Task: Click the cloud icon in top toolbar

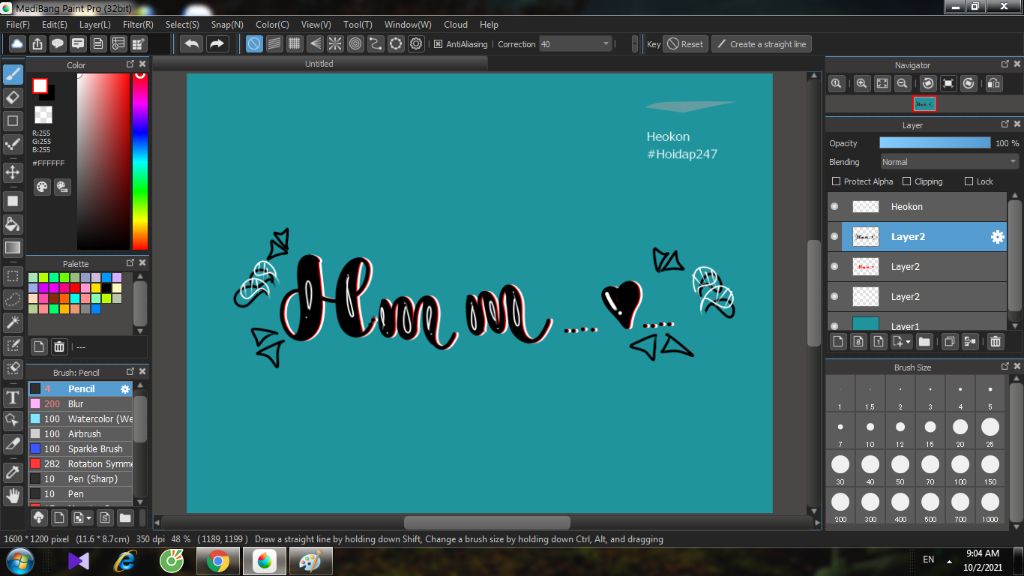Action: pos(17,44)
